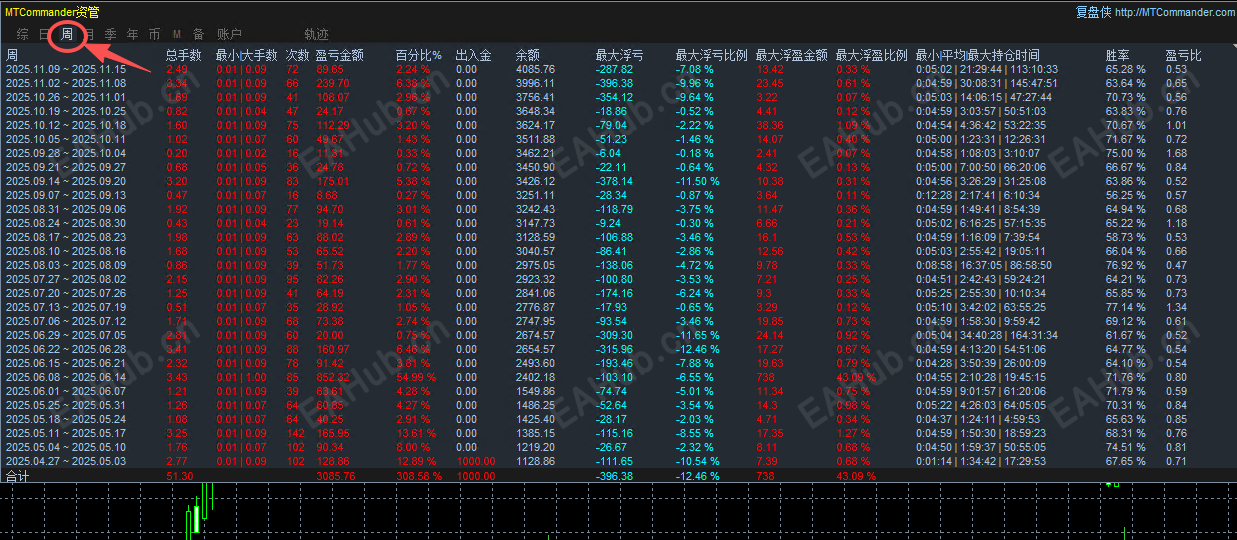Click the 盈亏比 column header
The image size is (1237, 540).
tap(1183, 55)
